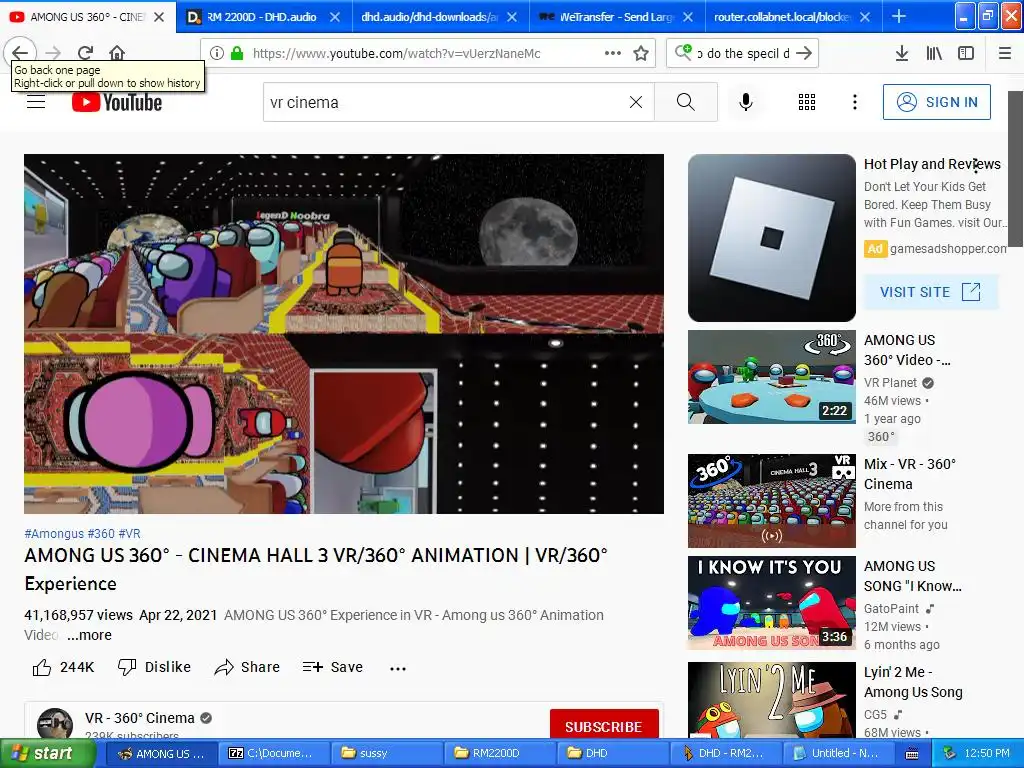Open ad options menu beside Hot Play
Image resolution: width=1024 pixels, height=768 pixels.
tap(976, 166)
